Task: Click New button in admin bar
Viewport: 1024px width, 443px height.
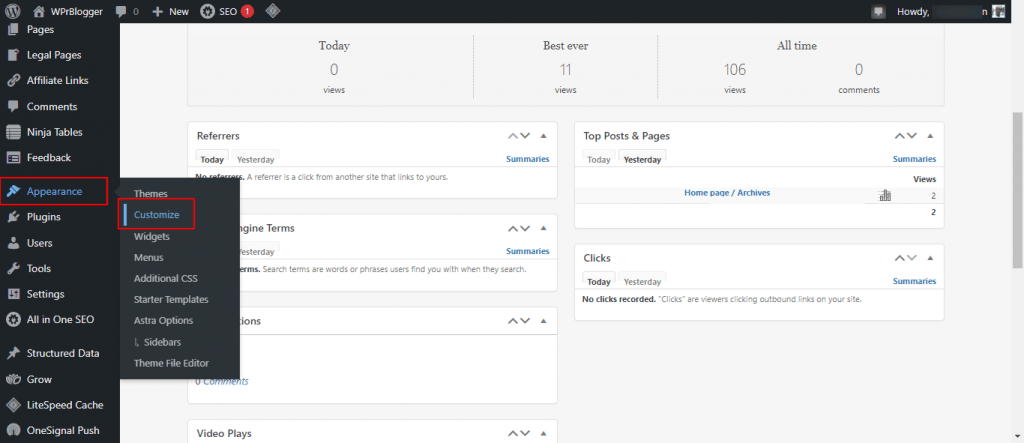Action: [170, 12]
